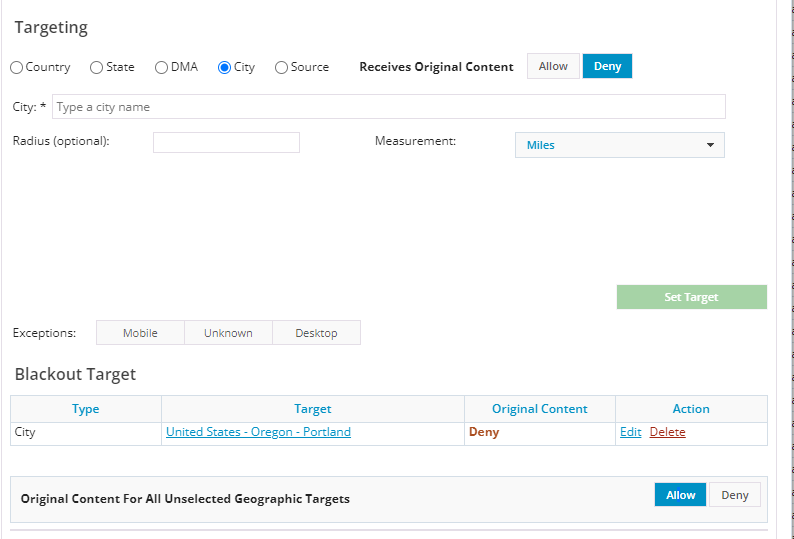Select the DMA radio button
794x539 pixels.
click(x=162, y=68)
